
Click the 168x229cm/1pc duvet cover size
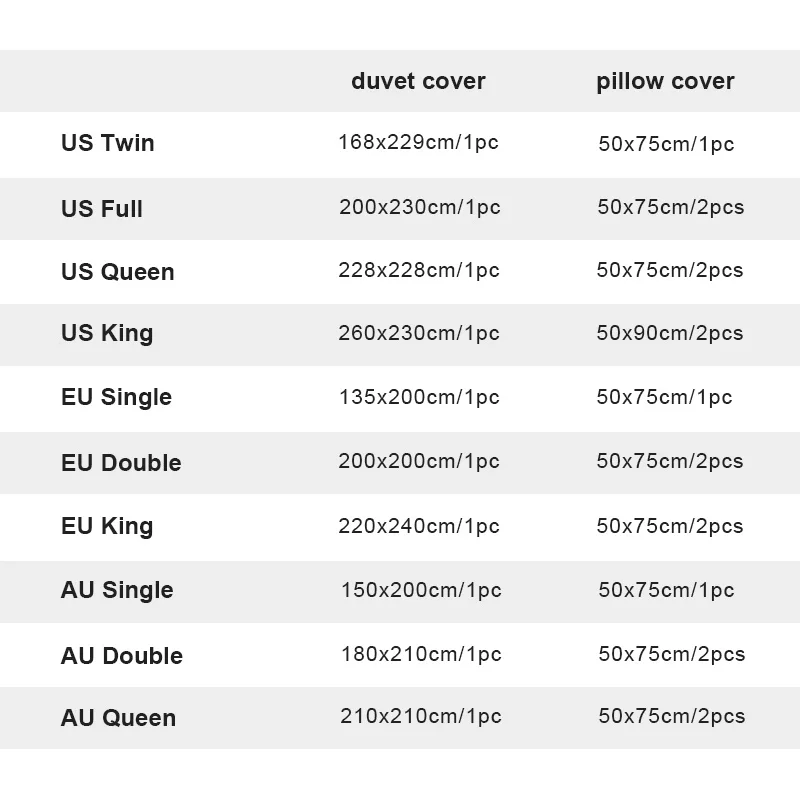coord(418,143)
